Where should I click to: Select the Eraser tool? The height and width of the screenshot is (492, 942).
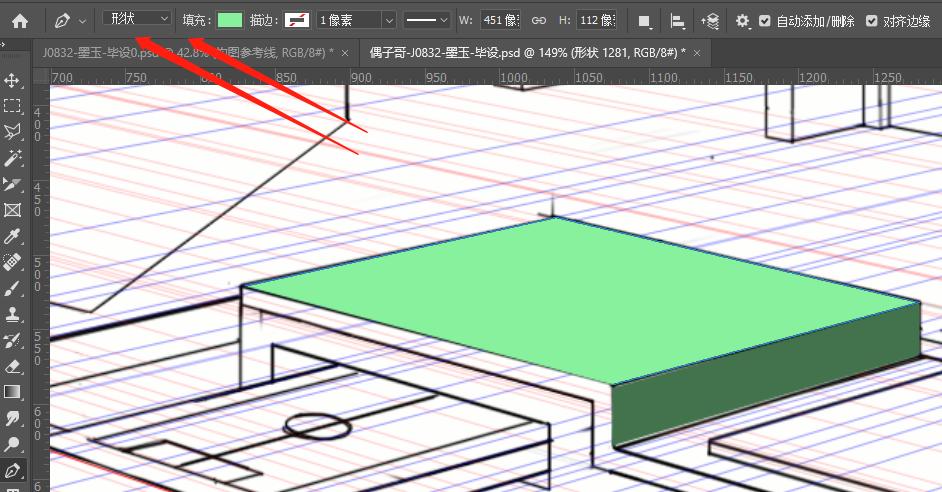tap(13, 366)
